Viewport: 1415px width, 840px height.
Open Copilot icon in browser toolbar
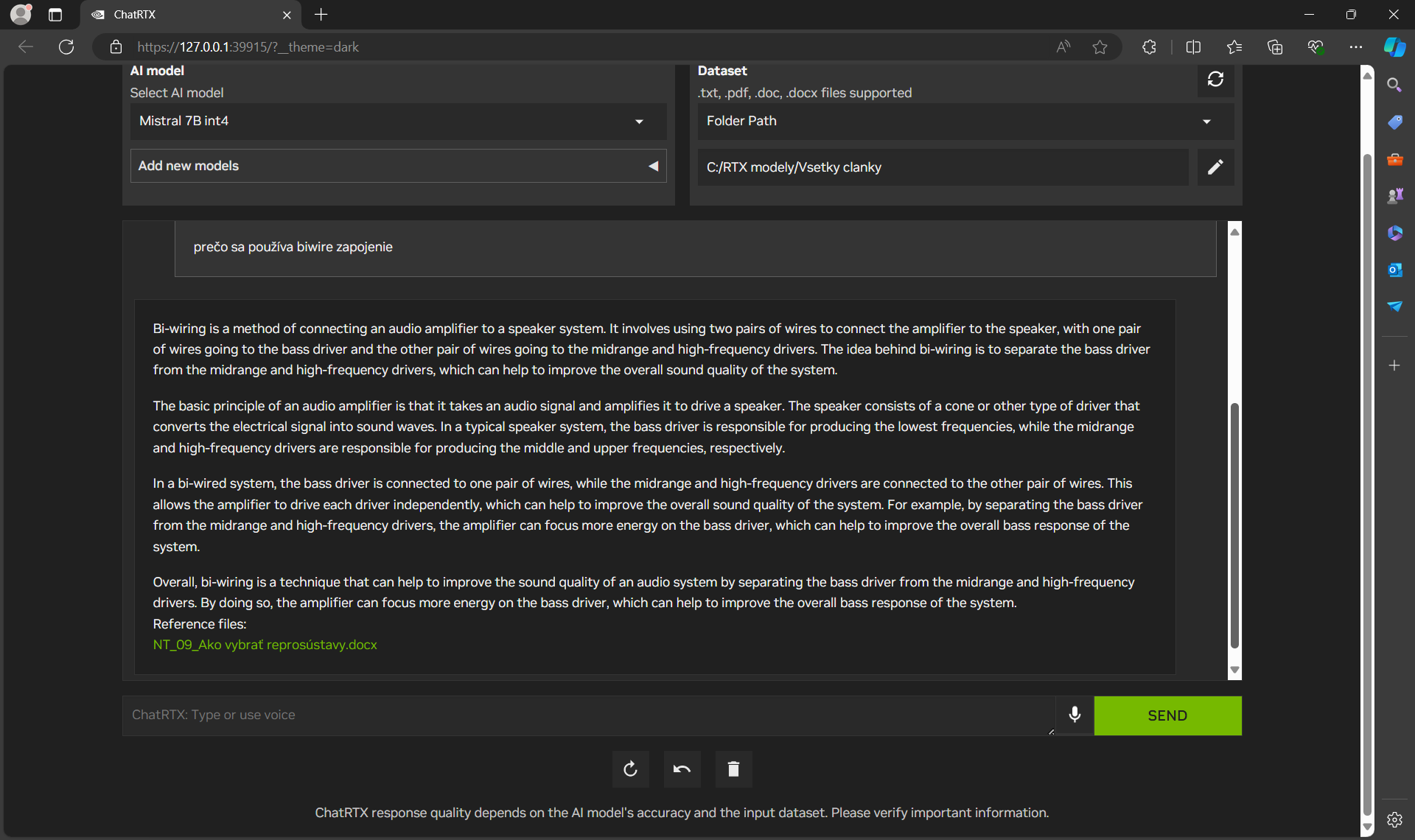[x=1394, y=47]
